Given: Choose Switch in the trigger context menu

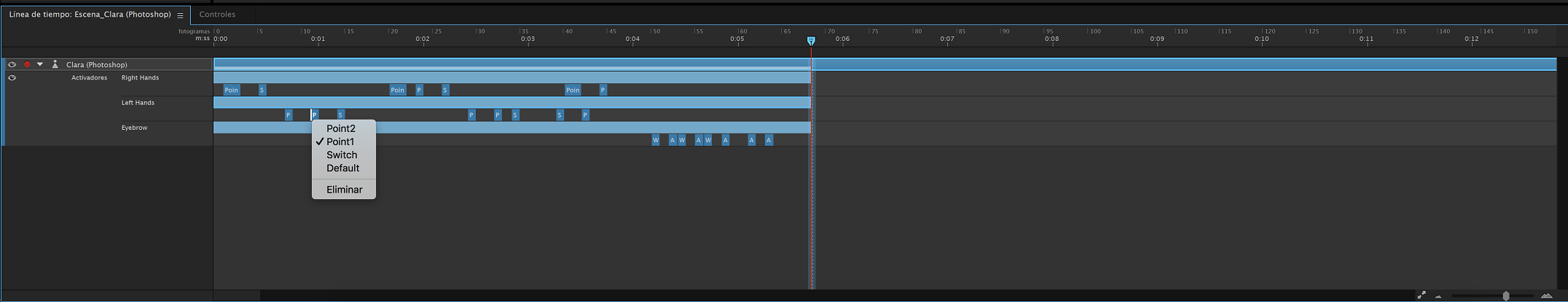Looking at the screenshot, I should coord(342,155).
